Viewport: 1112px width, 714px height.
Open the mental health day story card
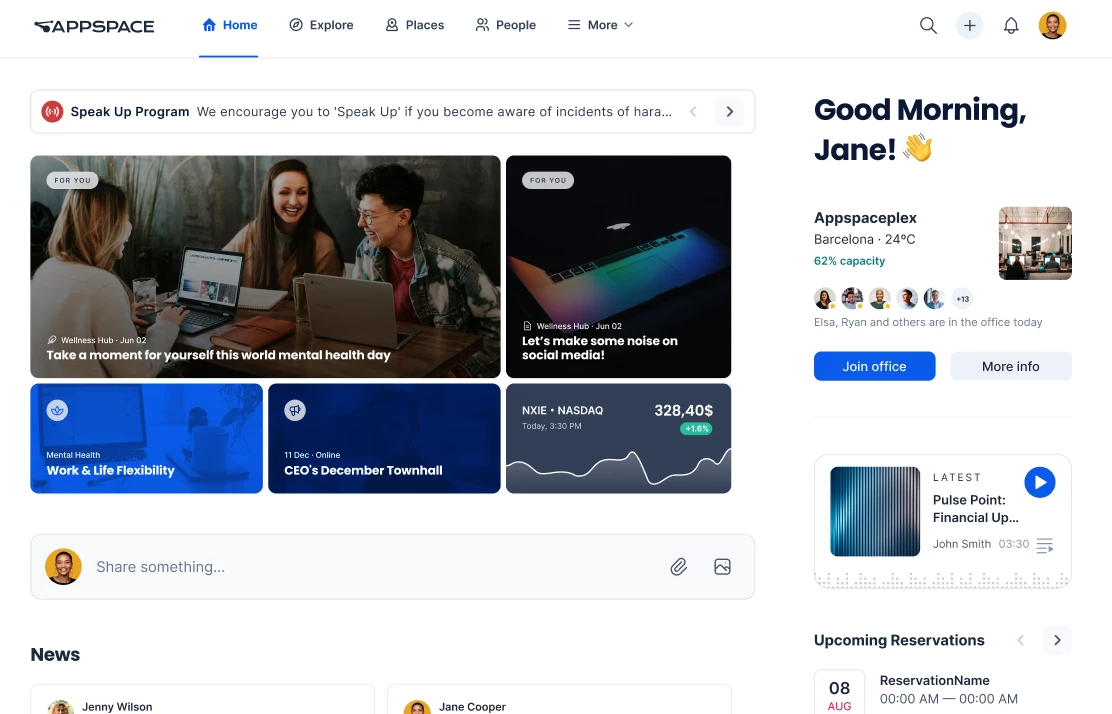265,267
